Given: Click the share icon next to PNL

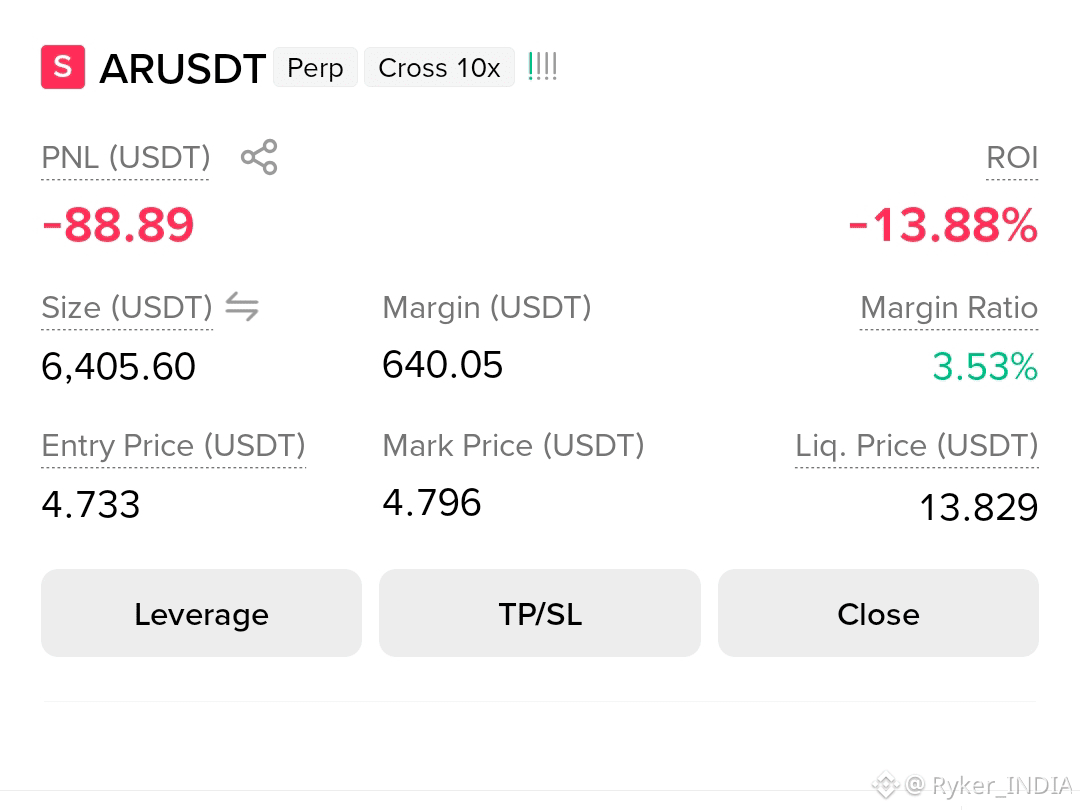Looking at the screenshot, I should point(259,157).
